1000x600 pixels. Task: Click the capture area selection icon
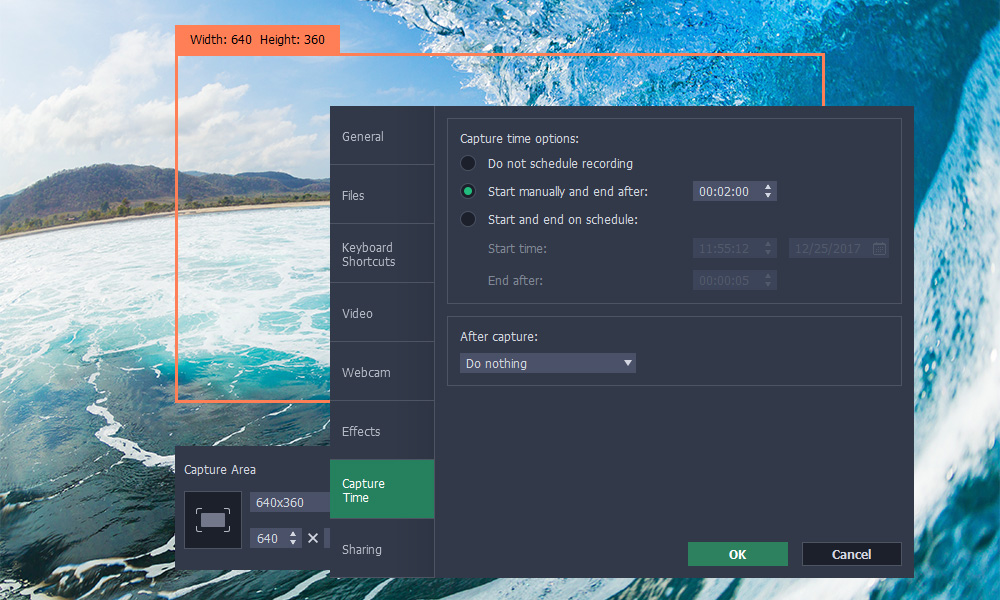213,520
